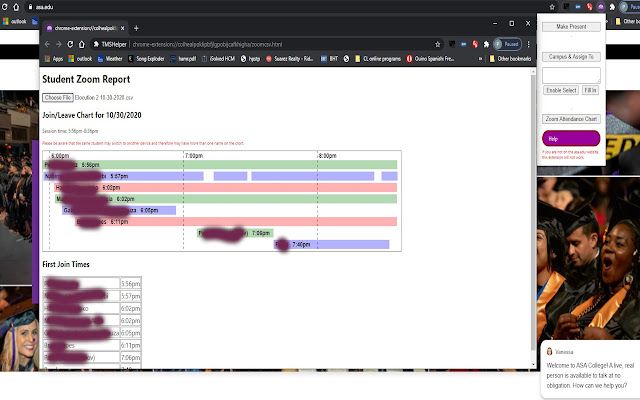
Task: Click the 7:06pm cell in First Join Times
Action: pos(130,358)
